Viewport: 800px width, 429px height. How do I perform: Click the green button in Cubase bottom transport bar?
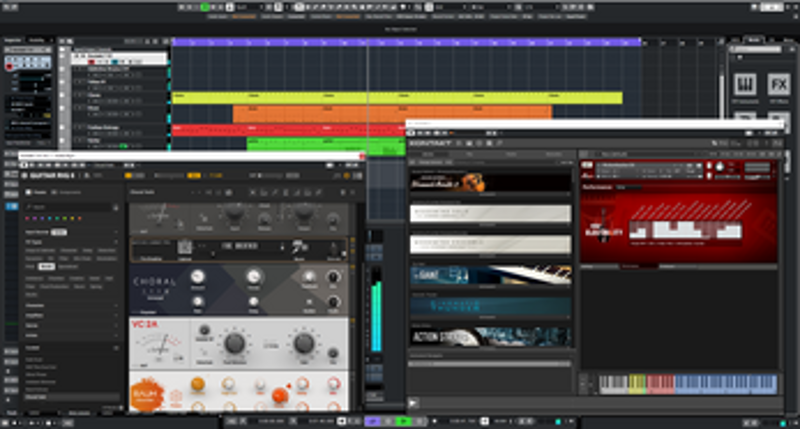[404, 421]
